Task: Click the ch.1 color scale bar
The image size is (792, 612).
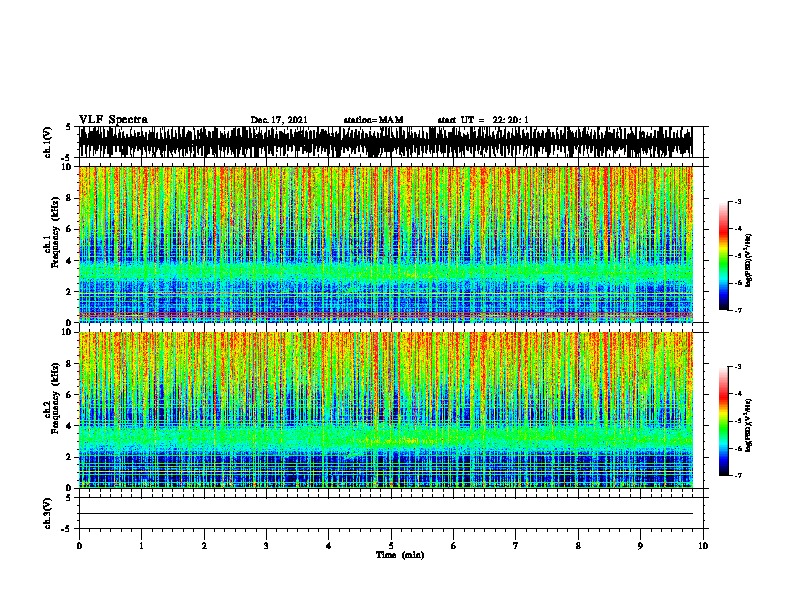Action: 724,256
